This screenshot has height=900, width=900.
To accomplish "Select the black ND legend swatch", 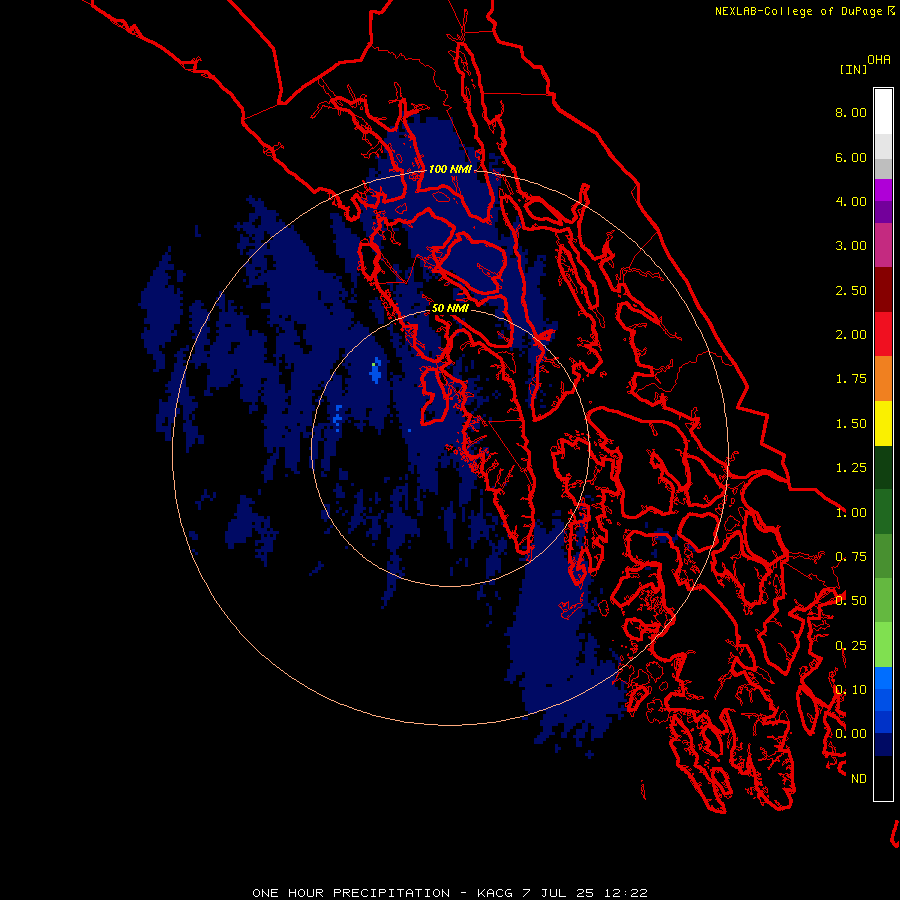I will [x=883, y=778].
